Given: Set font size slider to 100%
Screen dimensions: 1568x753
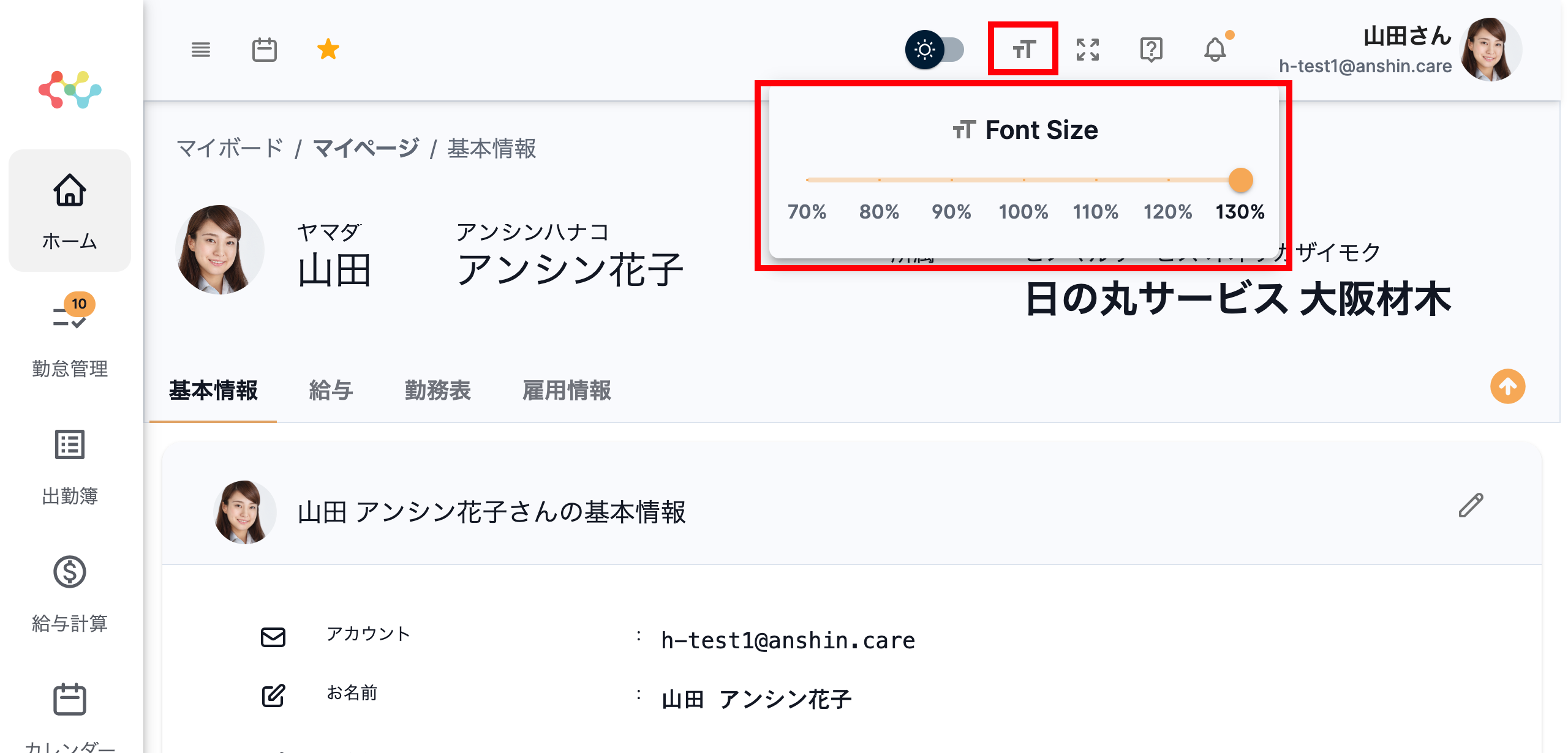Looking at the screenshot, I should coord(1023,180).
